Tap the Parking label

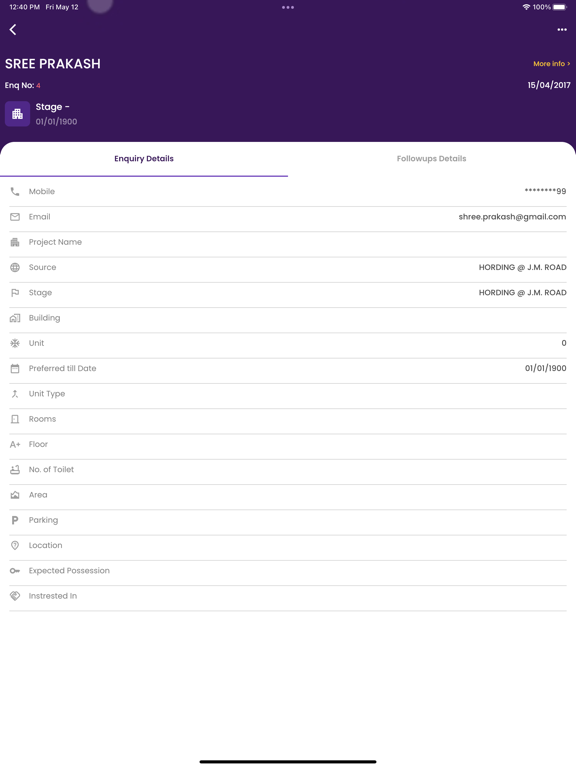click(44, 520)
